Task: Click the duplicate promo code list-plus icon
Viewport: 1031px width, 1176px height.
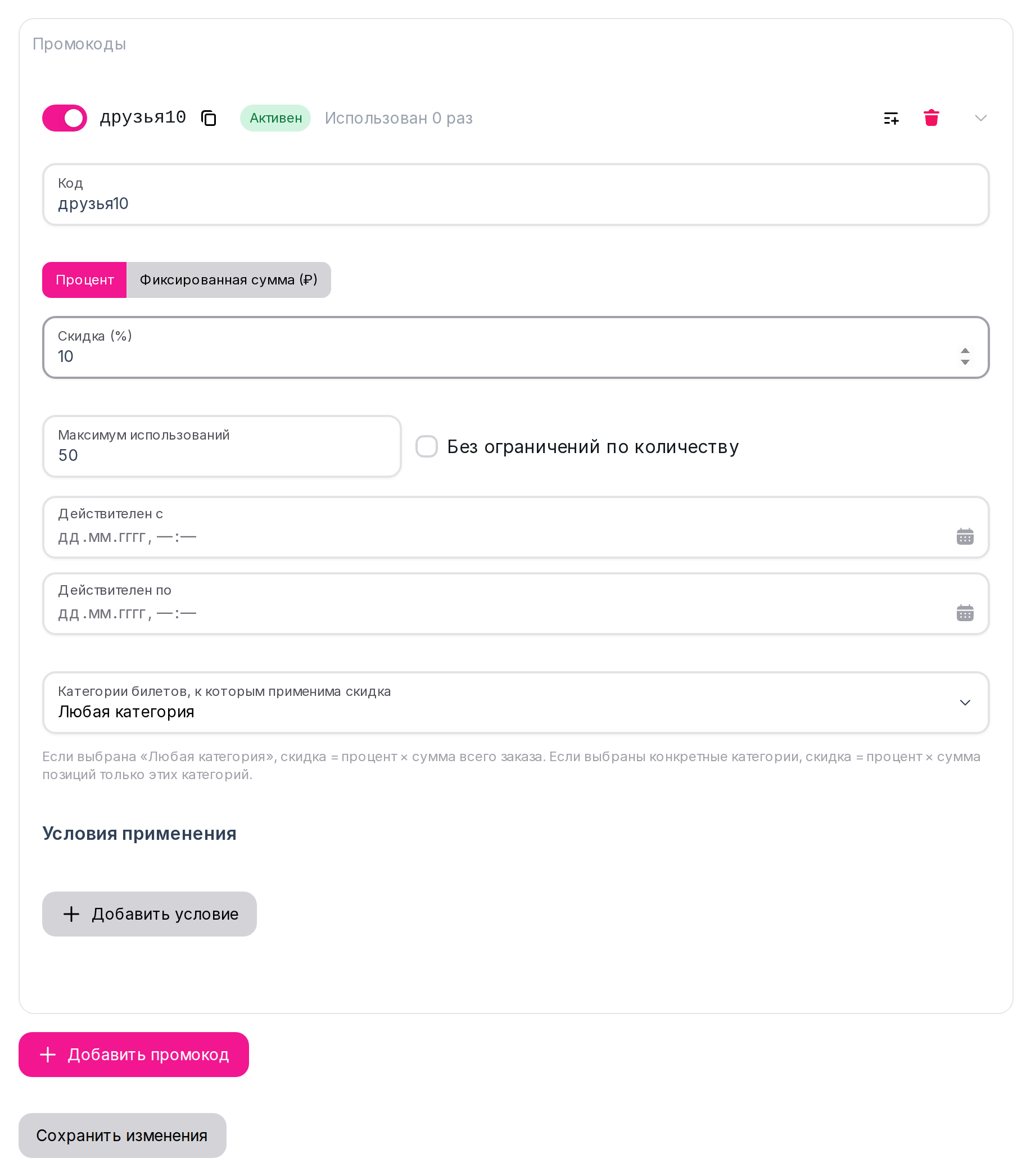Action: tap(890, 119)
